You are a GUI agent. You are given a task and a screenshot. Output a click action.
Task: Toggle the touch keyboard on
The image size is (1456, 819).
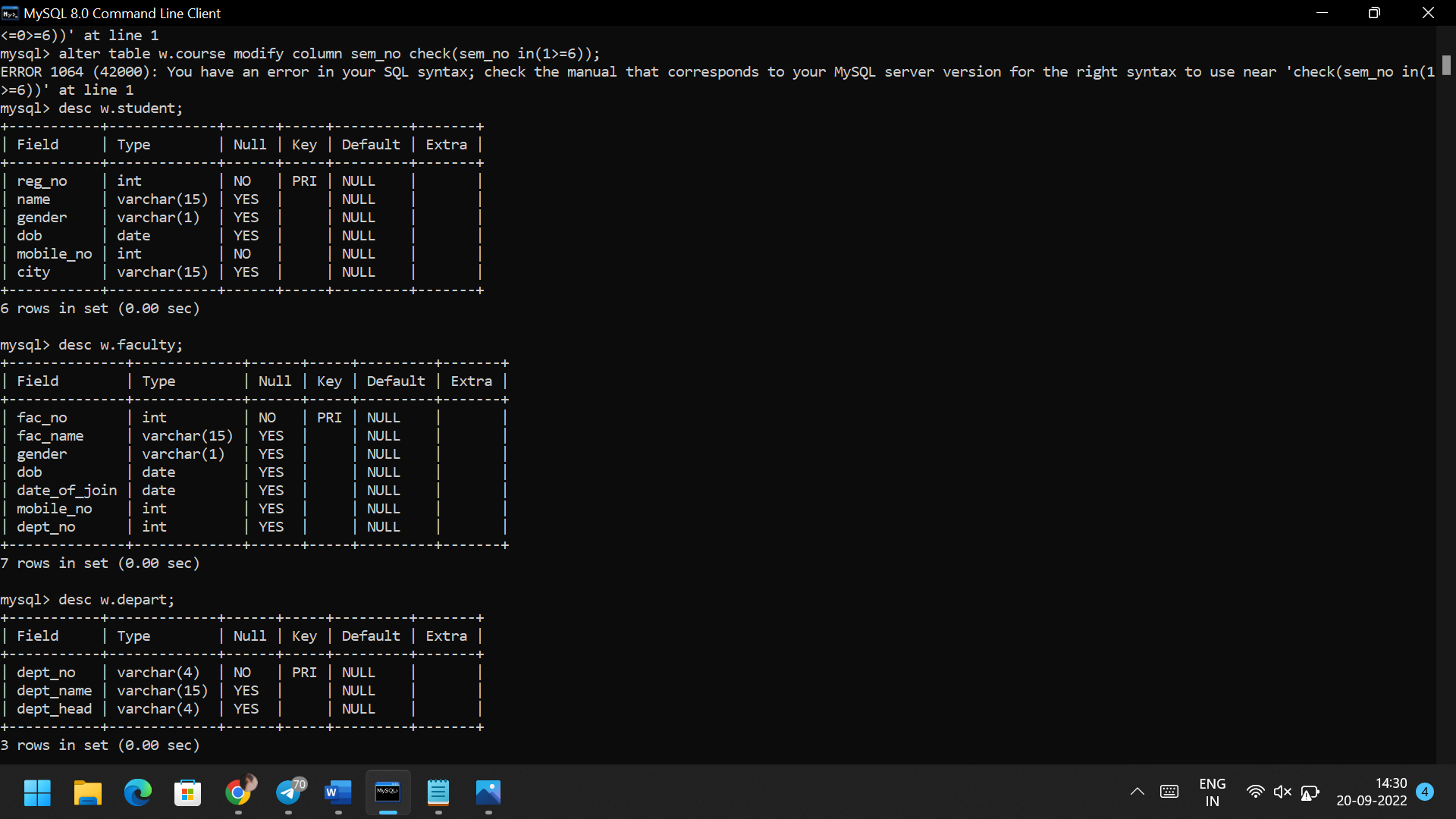click(1169, 792)
